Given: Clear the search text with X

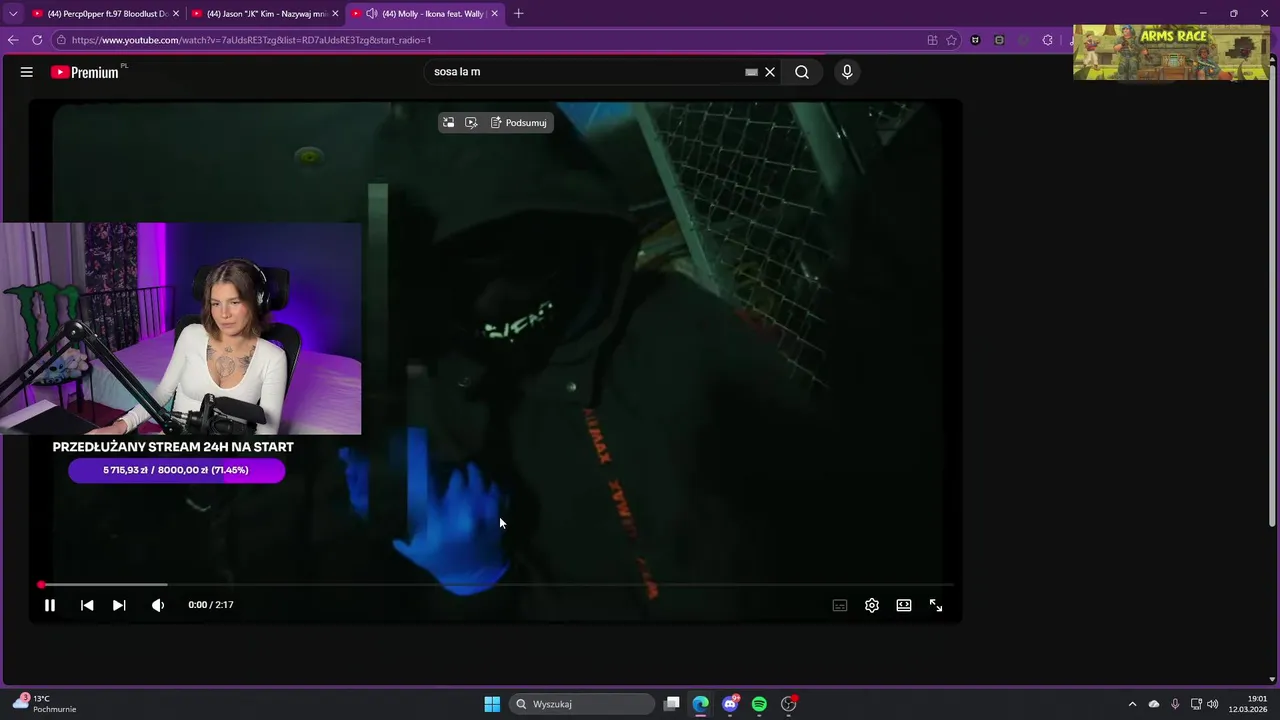Looking at the screenshot, I should point(770,72).
